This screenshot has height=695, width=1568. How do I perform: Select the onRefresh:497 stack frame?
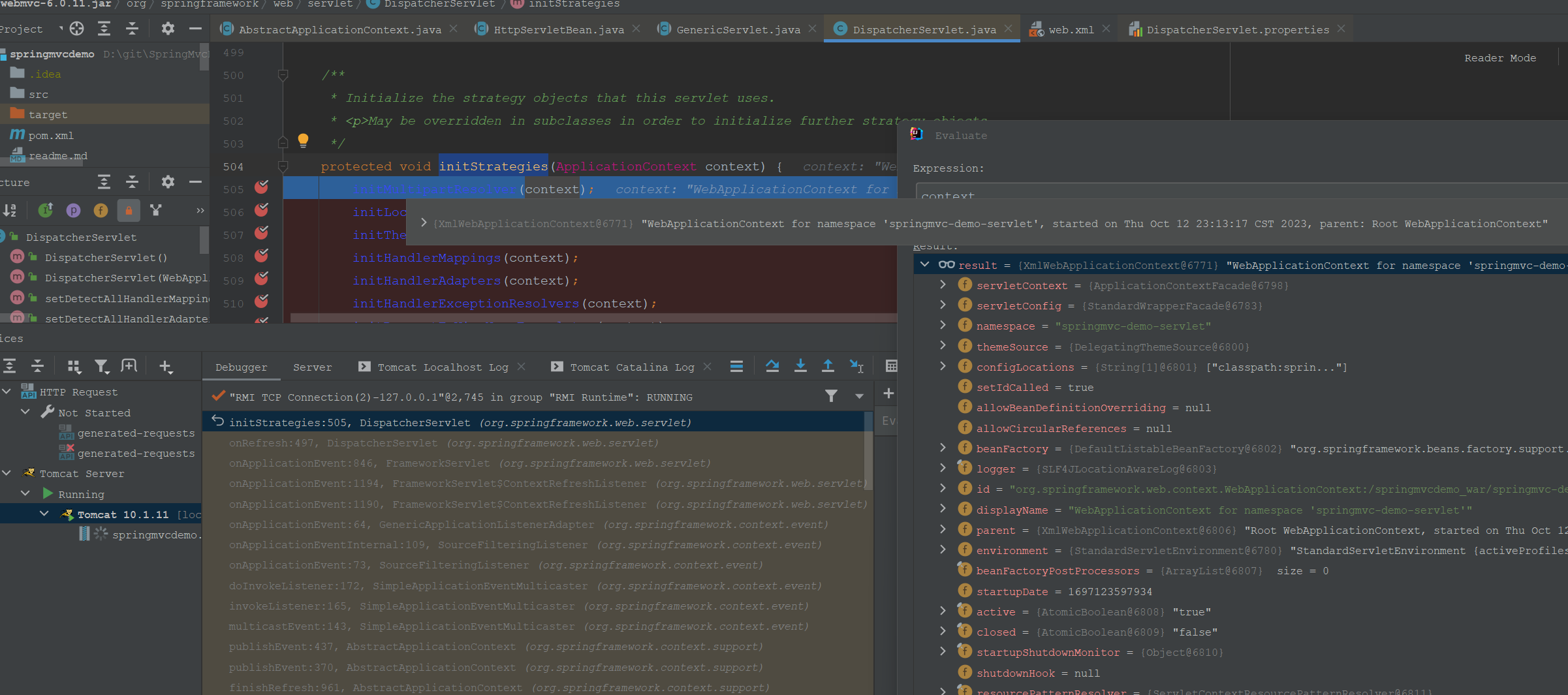(444, 442)
